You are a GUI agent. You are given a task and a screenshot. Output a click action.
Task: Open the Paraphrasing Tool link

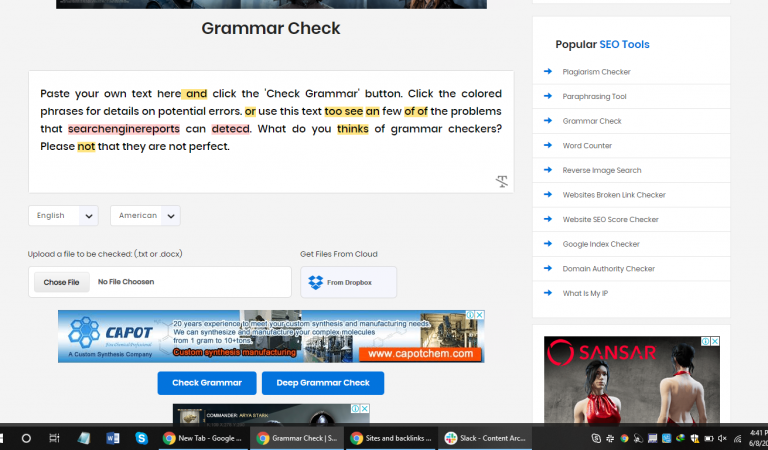coord(594,97)
